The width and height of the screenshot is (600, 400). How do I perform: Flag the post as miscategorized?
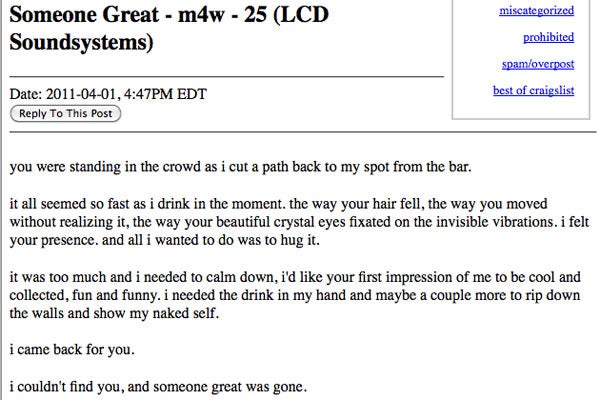[x=537, y=10]
